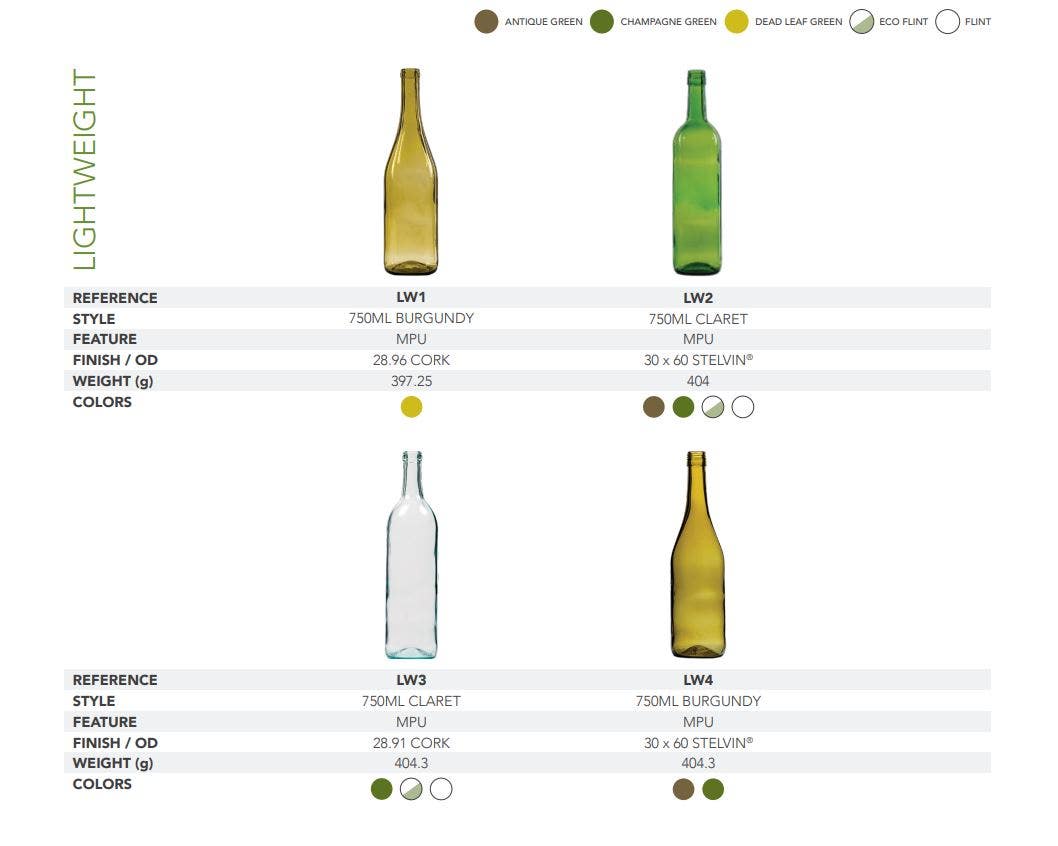1058x846 pixels.
Task: Click the Eco Flint legend swatch
Action: 862,22
